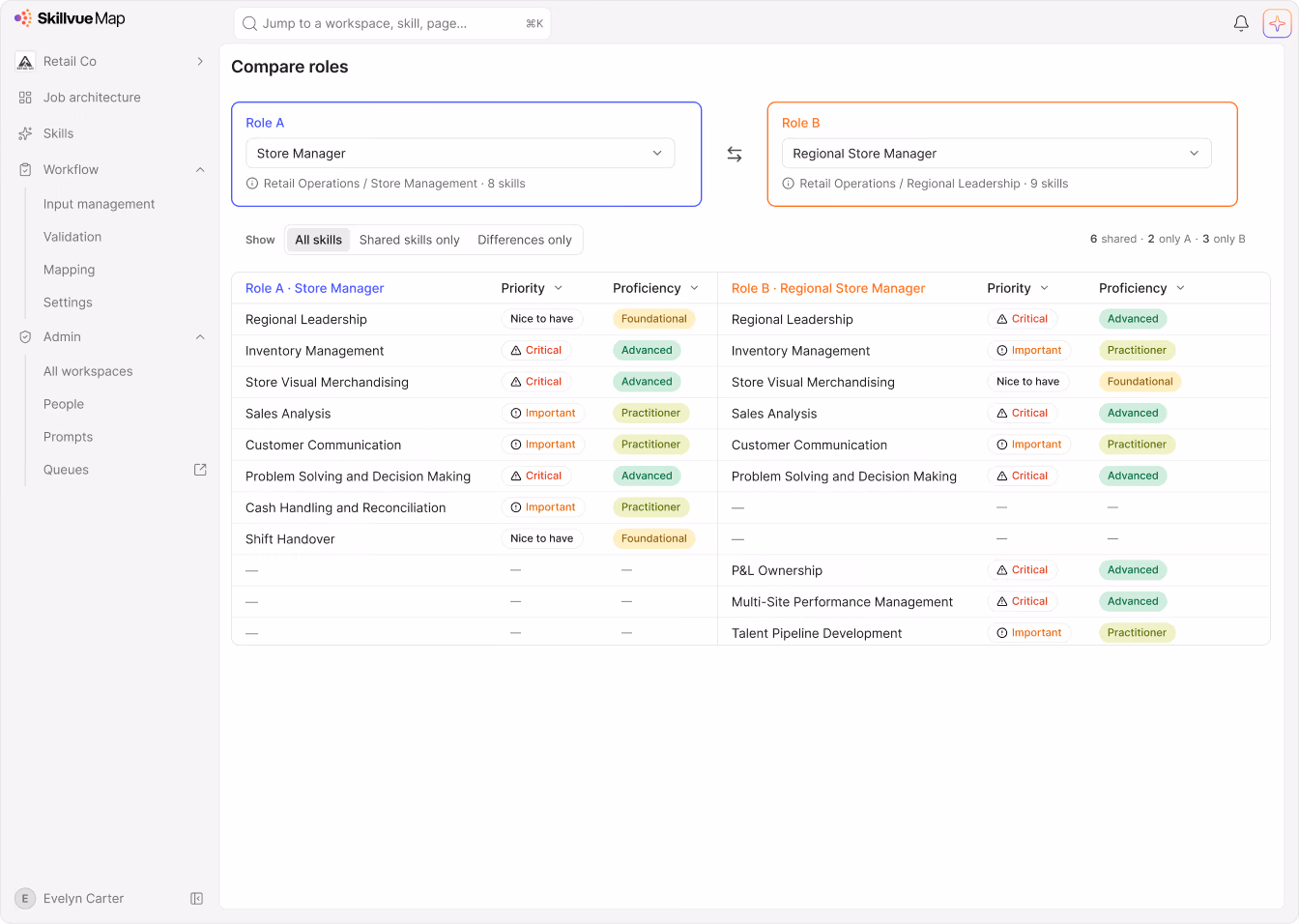1299x924 pixels.
Task: Open Validation page
Action: click(x=72, y=237)
